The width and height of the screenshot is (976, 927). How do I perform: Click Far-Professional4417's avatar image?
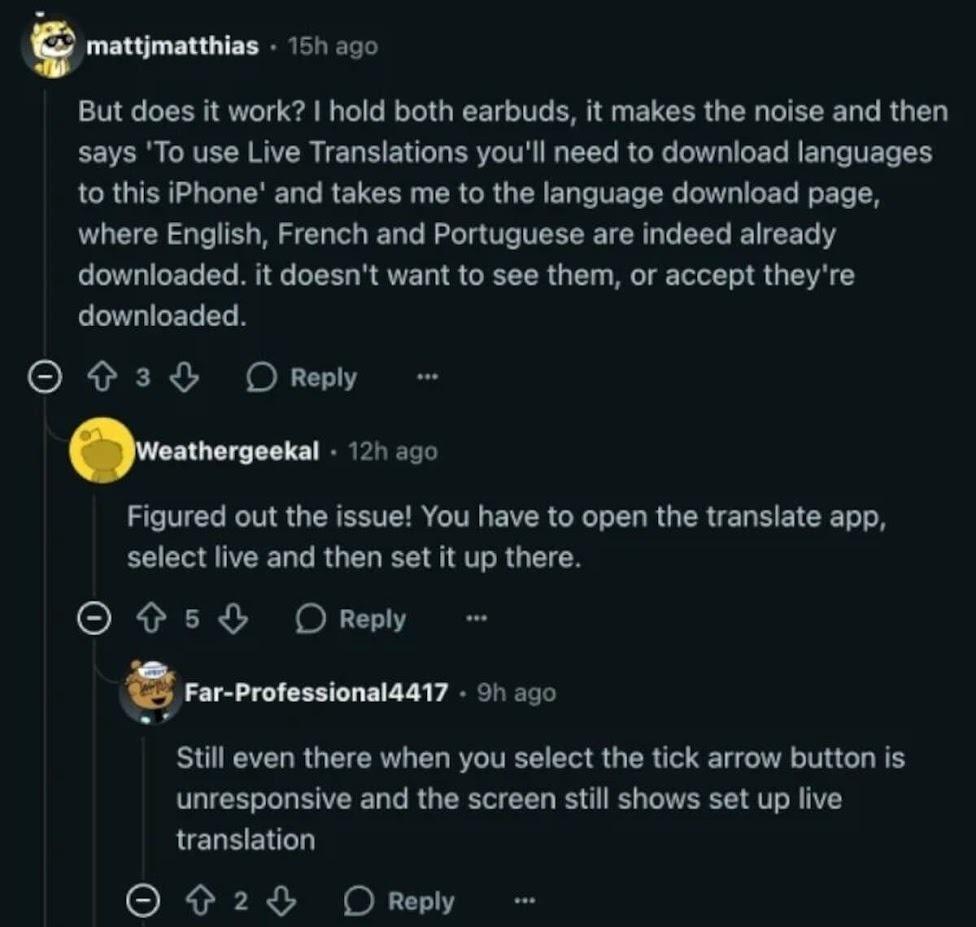tap(149, 692)
